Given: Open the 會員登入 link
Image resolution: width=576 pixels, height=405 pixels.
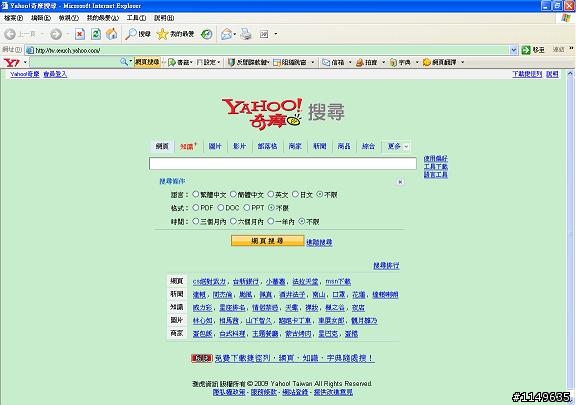Looking at the screenshot, I should 55,74.
